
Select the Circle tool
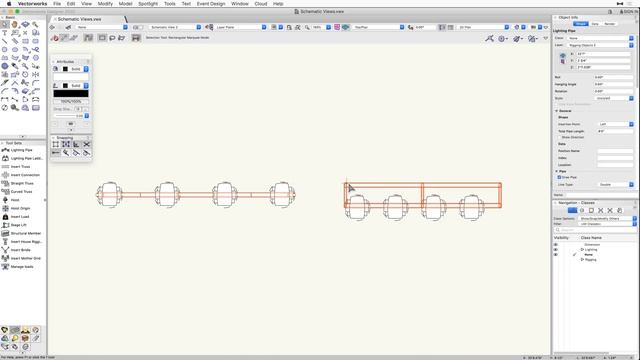coord(5,49)
